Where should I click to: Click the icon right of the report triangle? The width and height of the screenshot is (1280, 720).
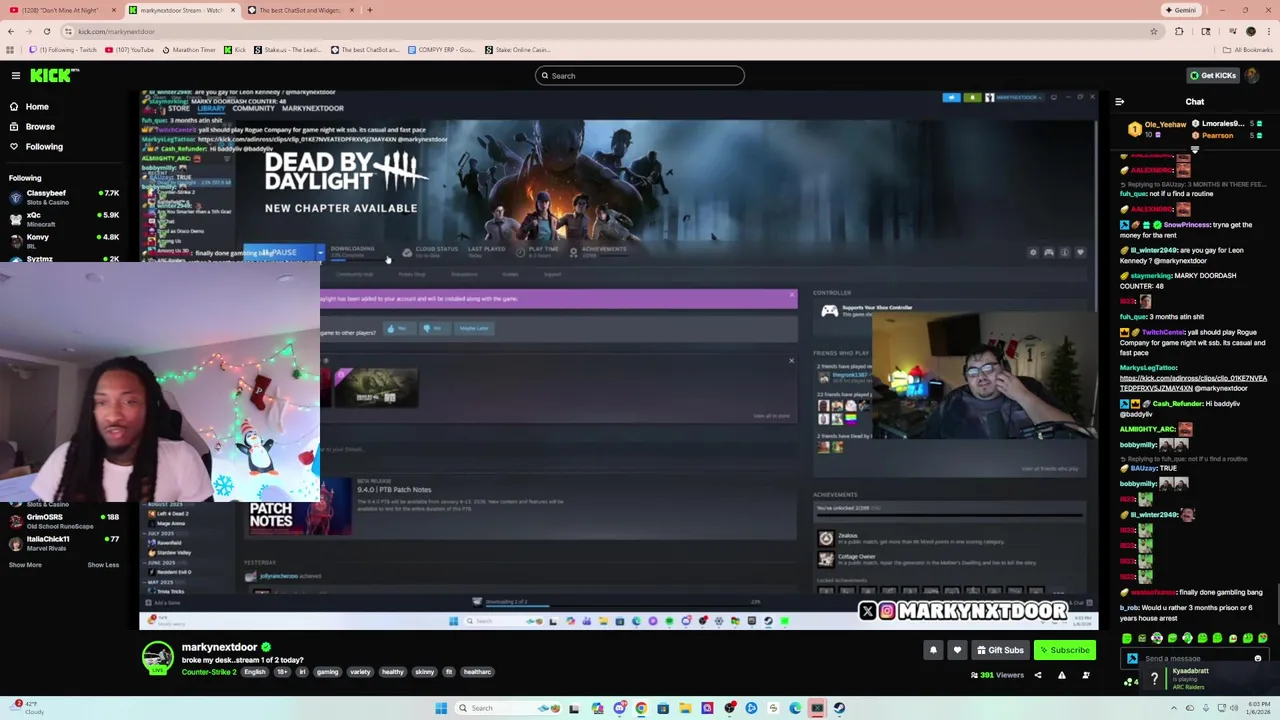click(1086, 676)
